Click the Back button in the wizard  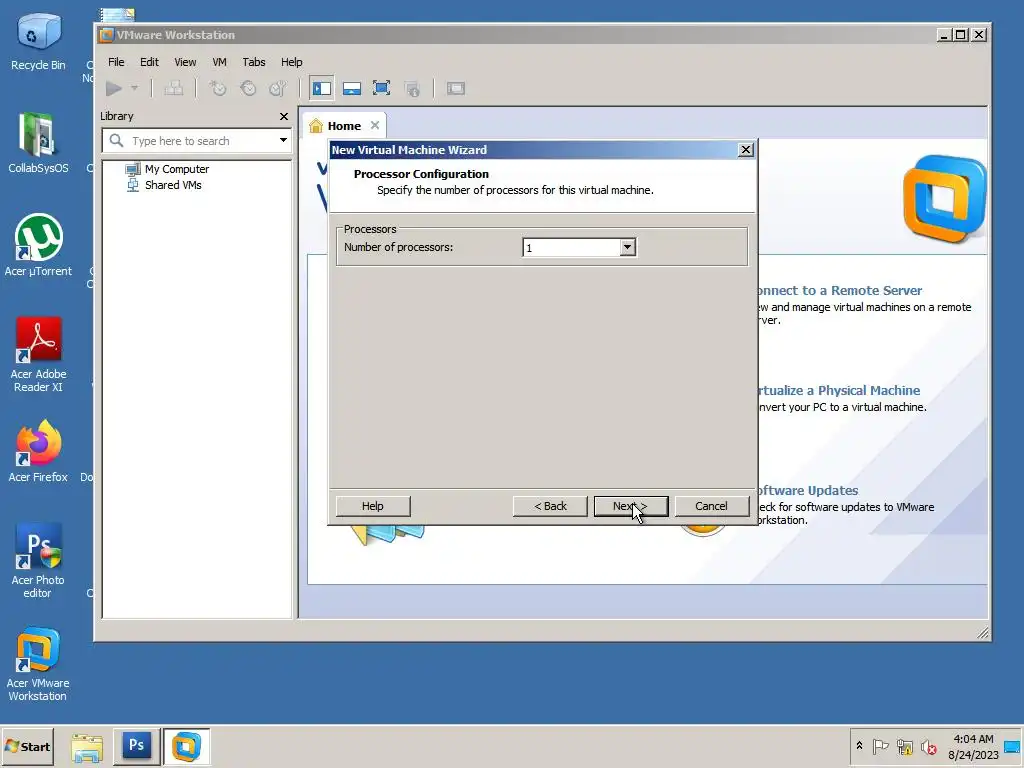[551, 506]
